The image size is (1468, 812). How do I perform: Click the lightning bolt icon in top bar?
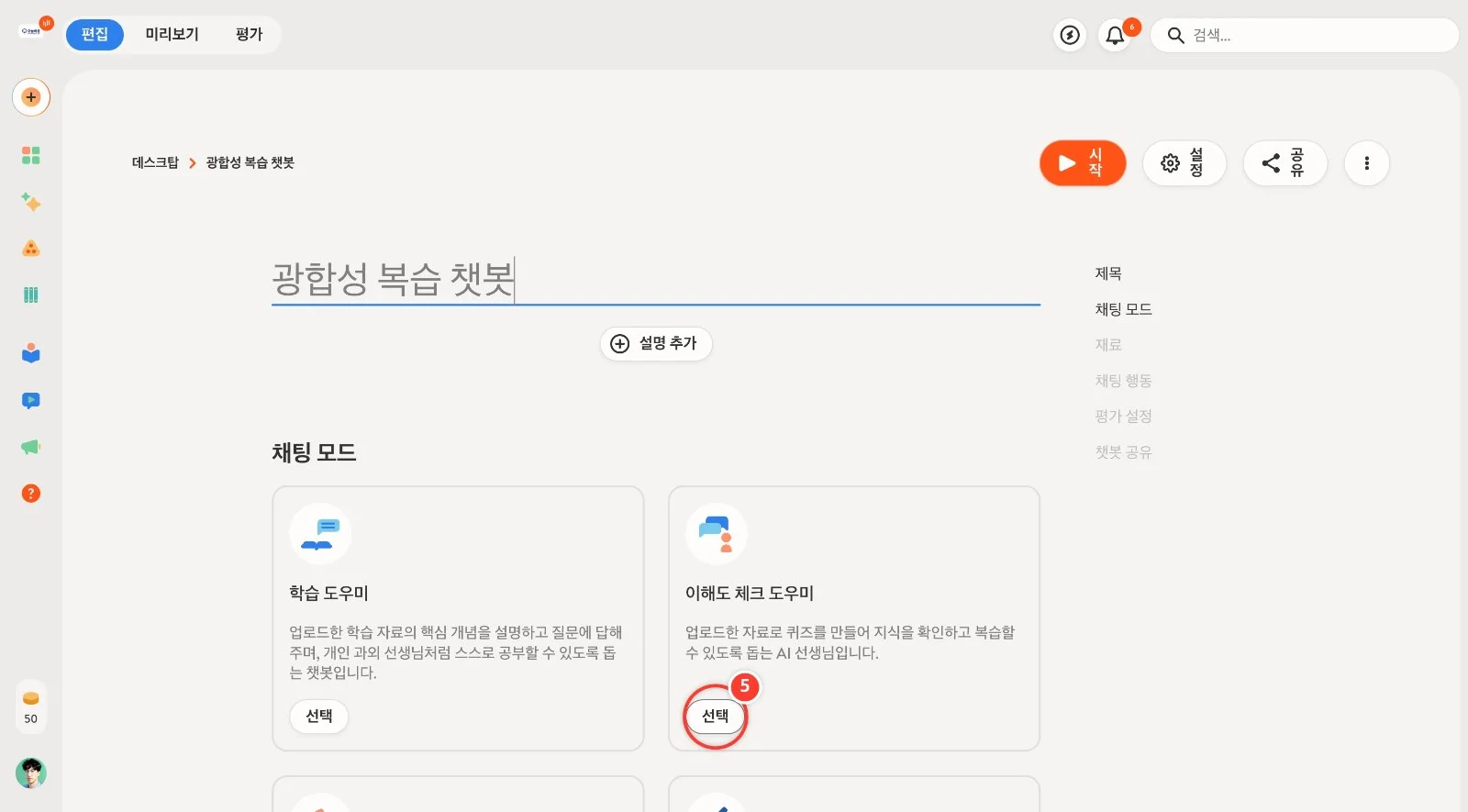coord(1070,35)
